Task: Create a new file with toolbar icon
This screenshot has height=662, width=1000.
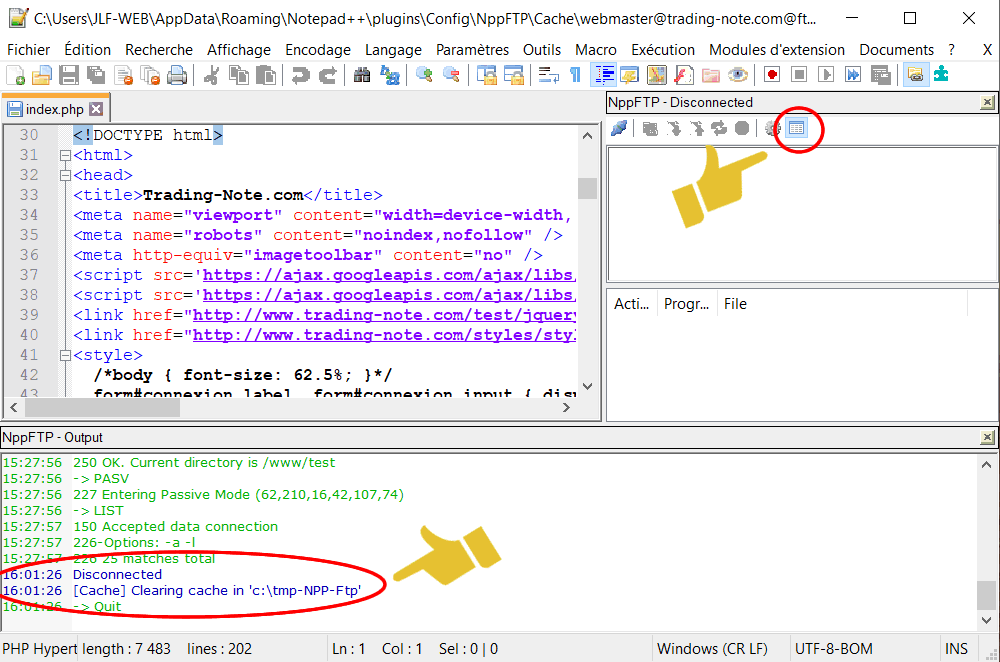Action: tap(15, 75)
